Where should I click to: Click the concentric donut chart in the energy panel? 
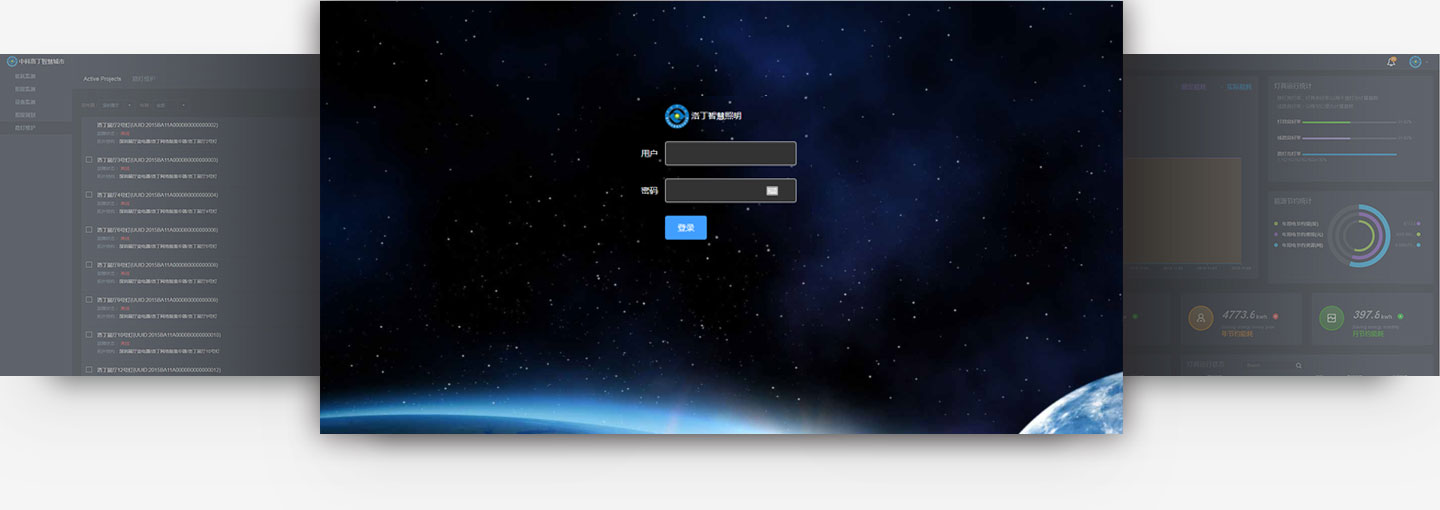click(x=1359, y=236)
